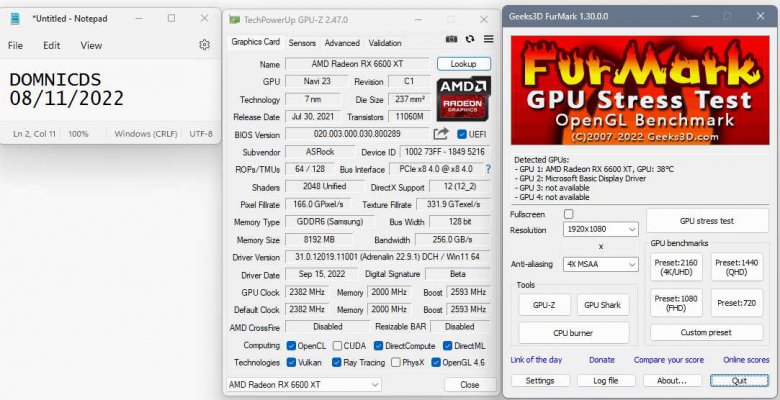Click the Bus Interface question mark icon

coord(488,169)
